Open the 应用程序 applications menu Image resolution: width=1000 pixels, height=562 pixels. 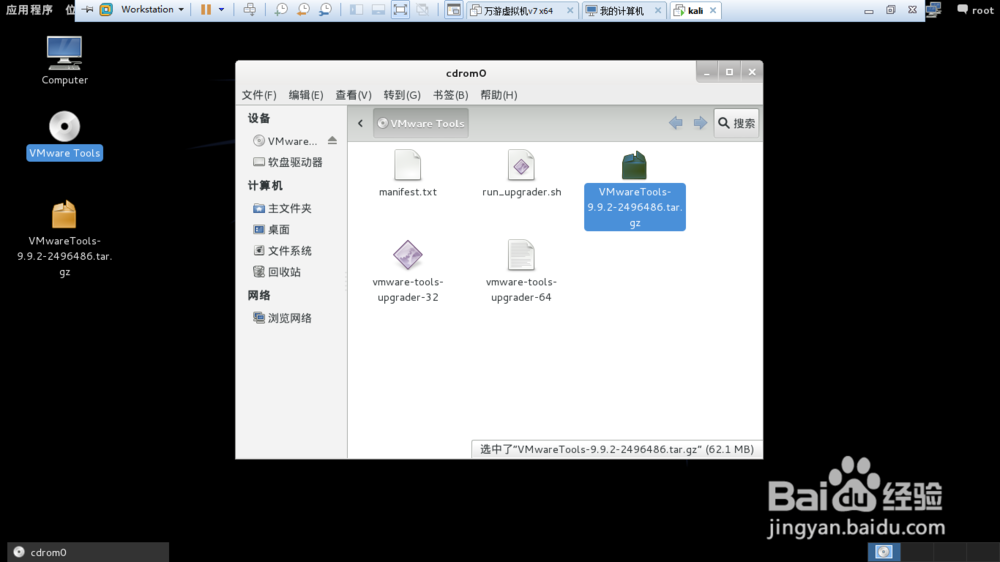coord(29,10)
